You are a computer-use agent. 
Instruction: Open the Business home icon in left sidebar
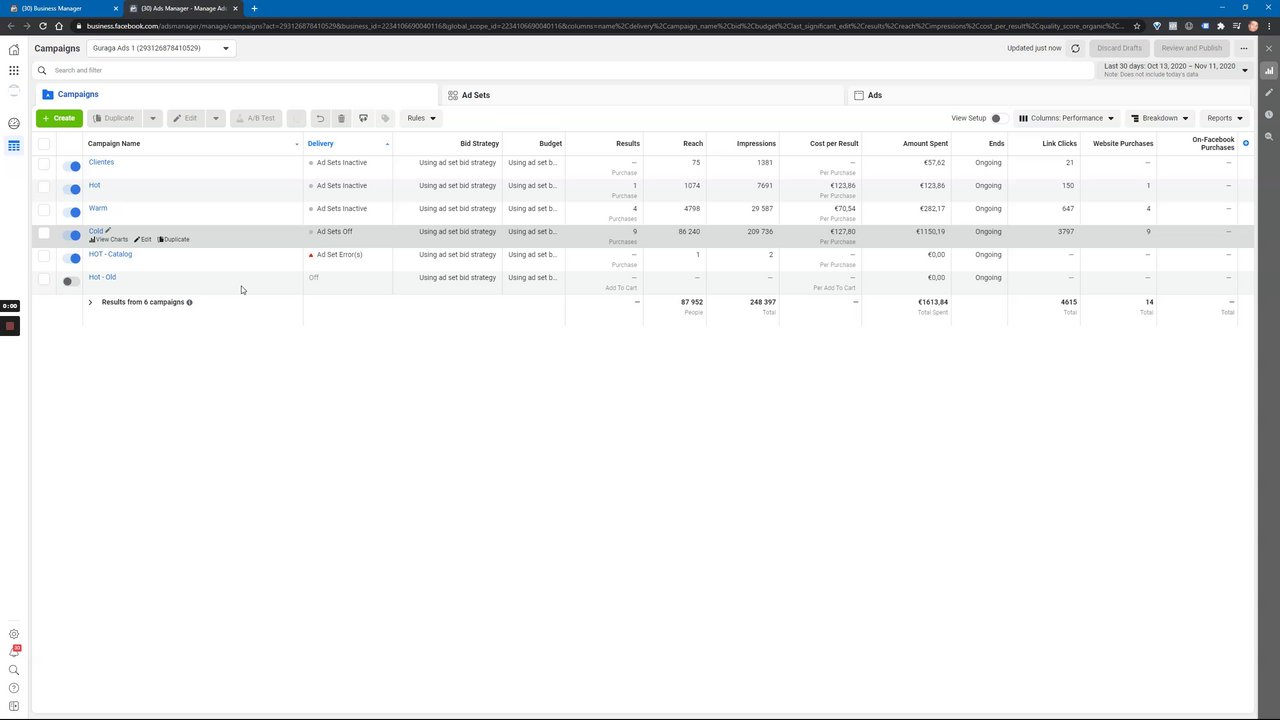click(x=14, y=49)
